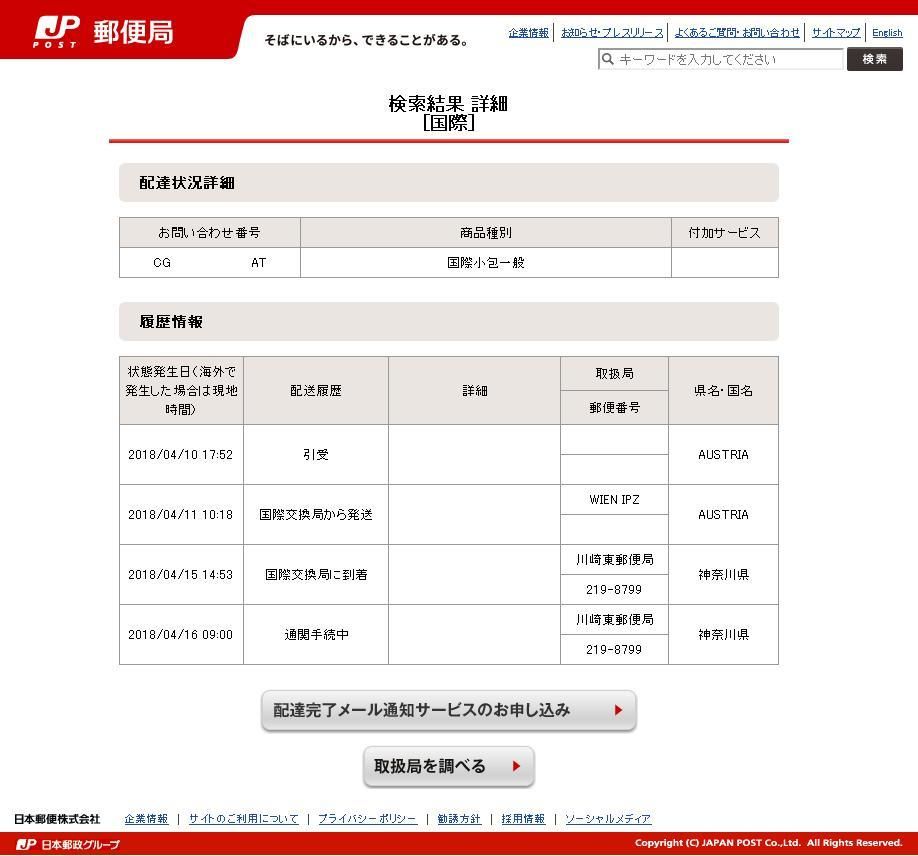
Task: Click 配達完了メール通知サービスのお申し込み button
Action: pos(448,710)
